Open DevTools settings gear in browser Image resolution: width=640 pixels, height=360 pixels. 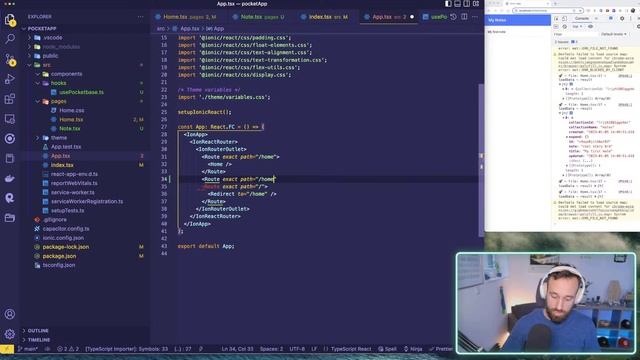[622, 18]
